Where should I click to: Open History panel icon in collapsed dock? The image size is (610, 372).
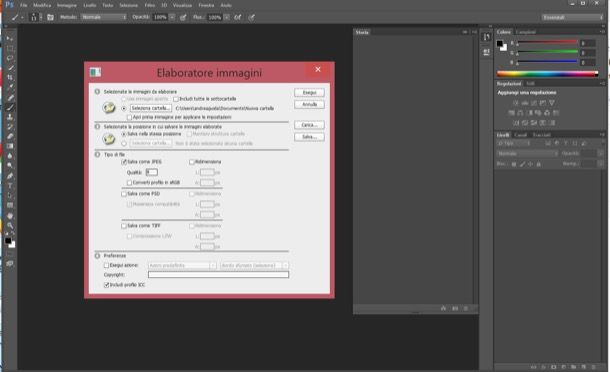486,37
